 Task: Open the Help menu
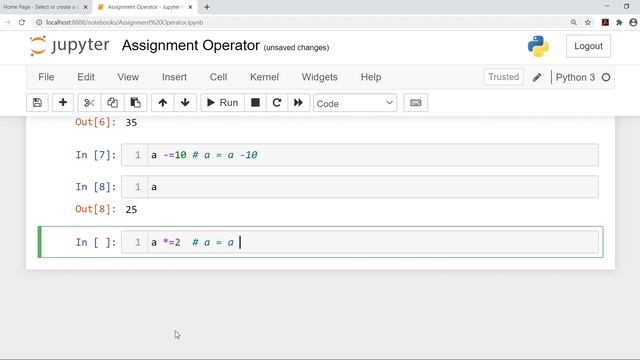point(371,77)
